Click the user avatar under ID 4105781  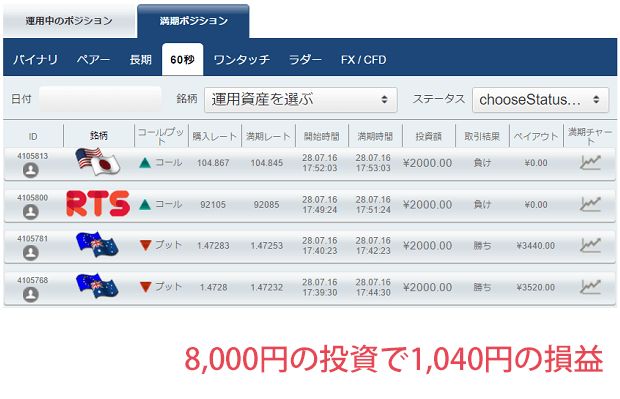coord(31,253)
